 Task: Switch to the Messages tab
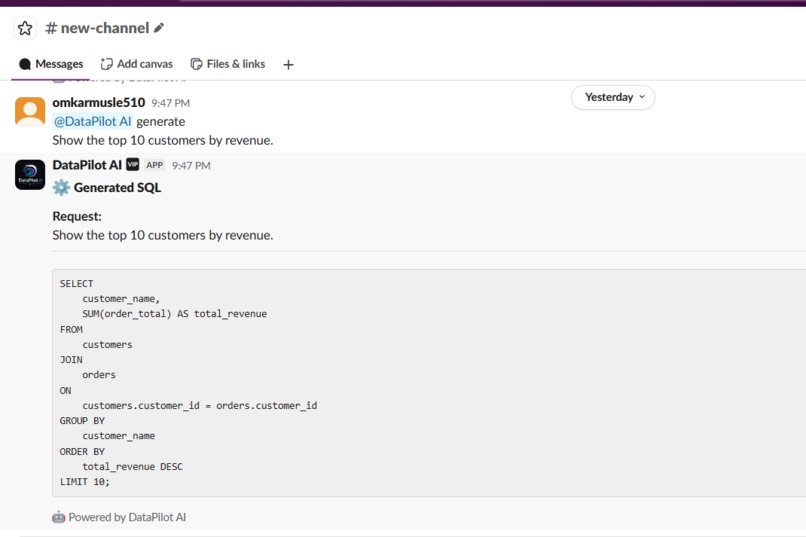[51, 64]
